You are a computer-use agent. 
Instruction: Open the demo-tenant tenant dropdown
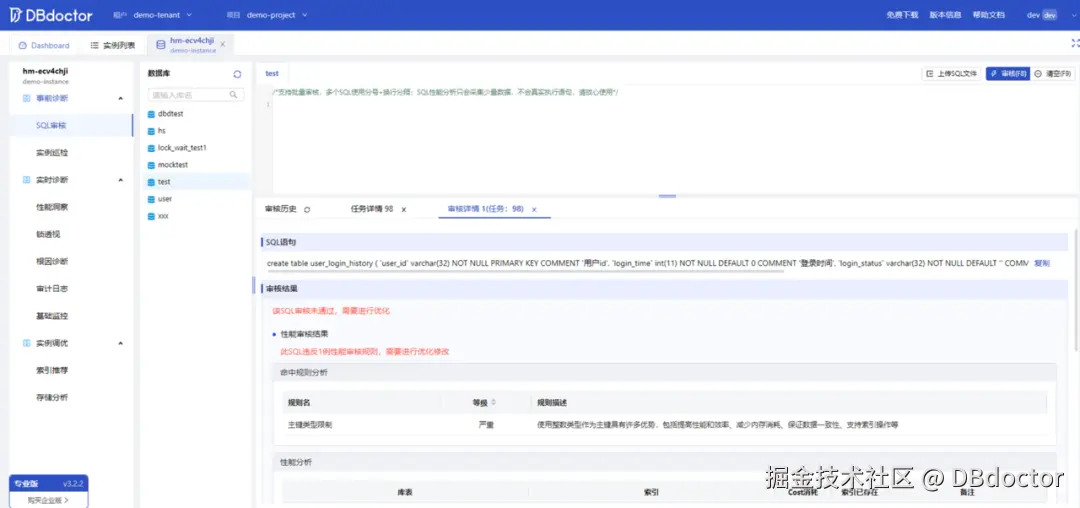[x=162, y=14]
